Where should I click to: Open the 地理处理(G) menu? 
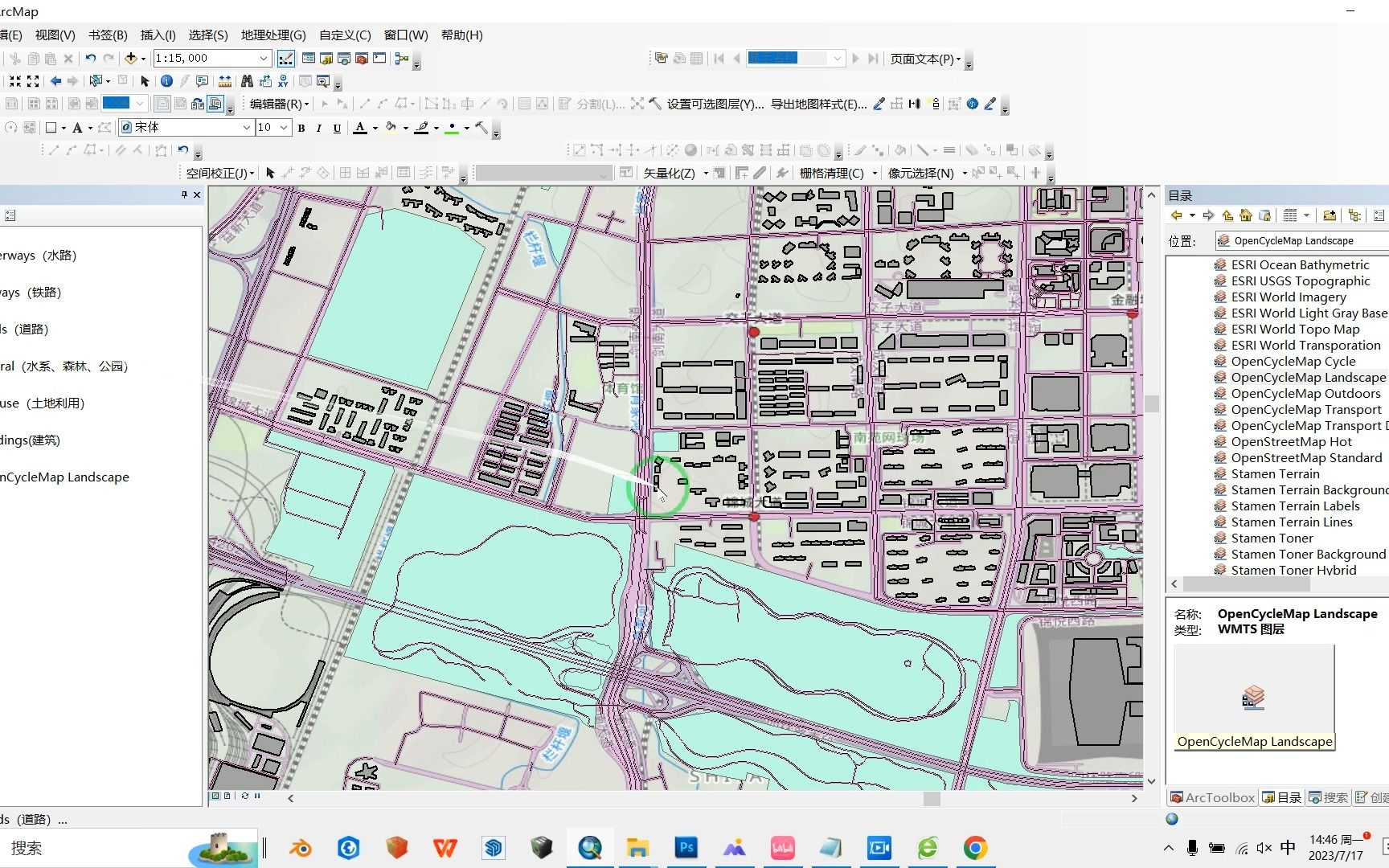pos(273,35)
